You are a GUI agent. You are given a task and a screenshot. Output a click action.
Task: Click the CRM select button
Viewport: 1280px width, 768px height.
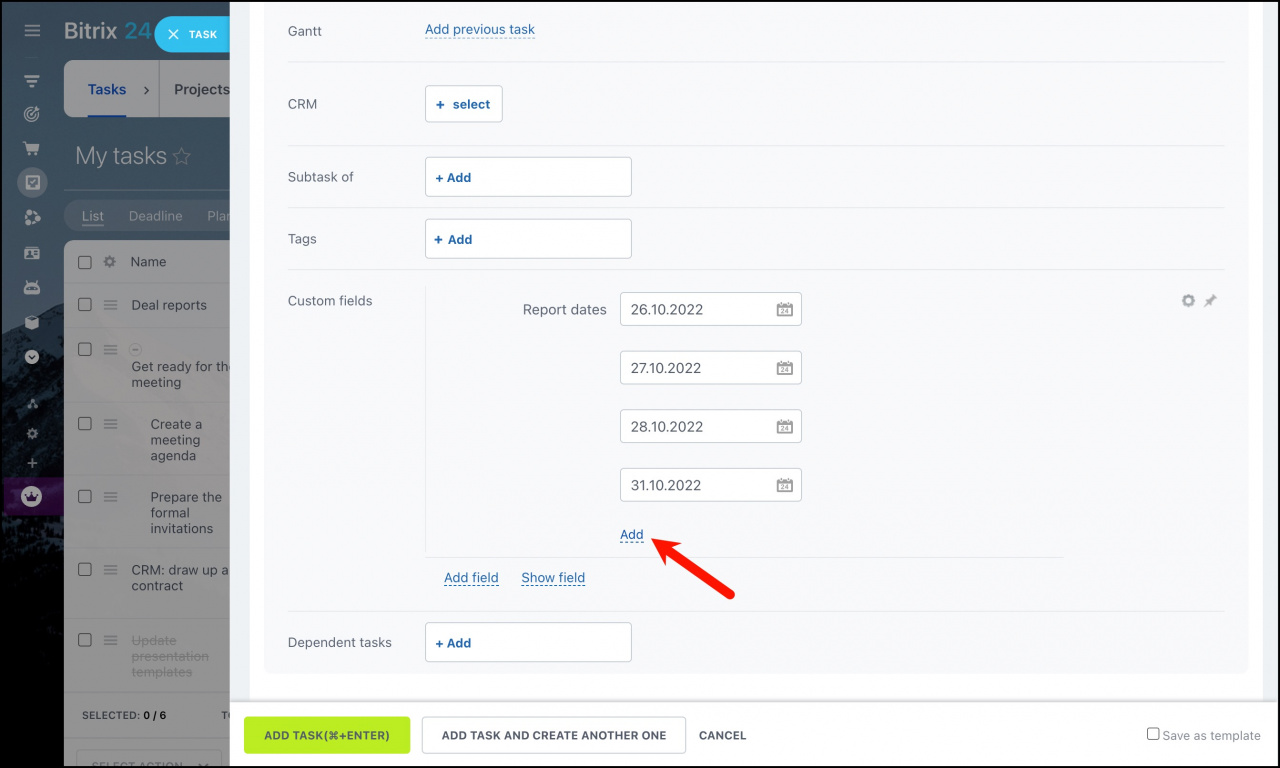[464, 104]
